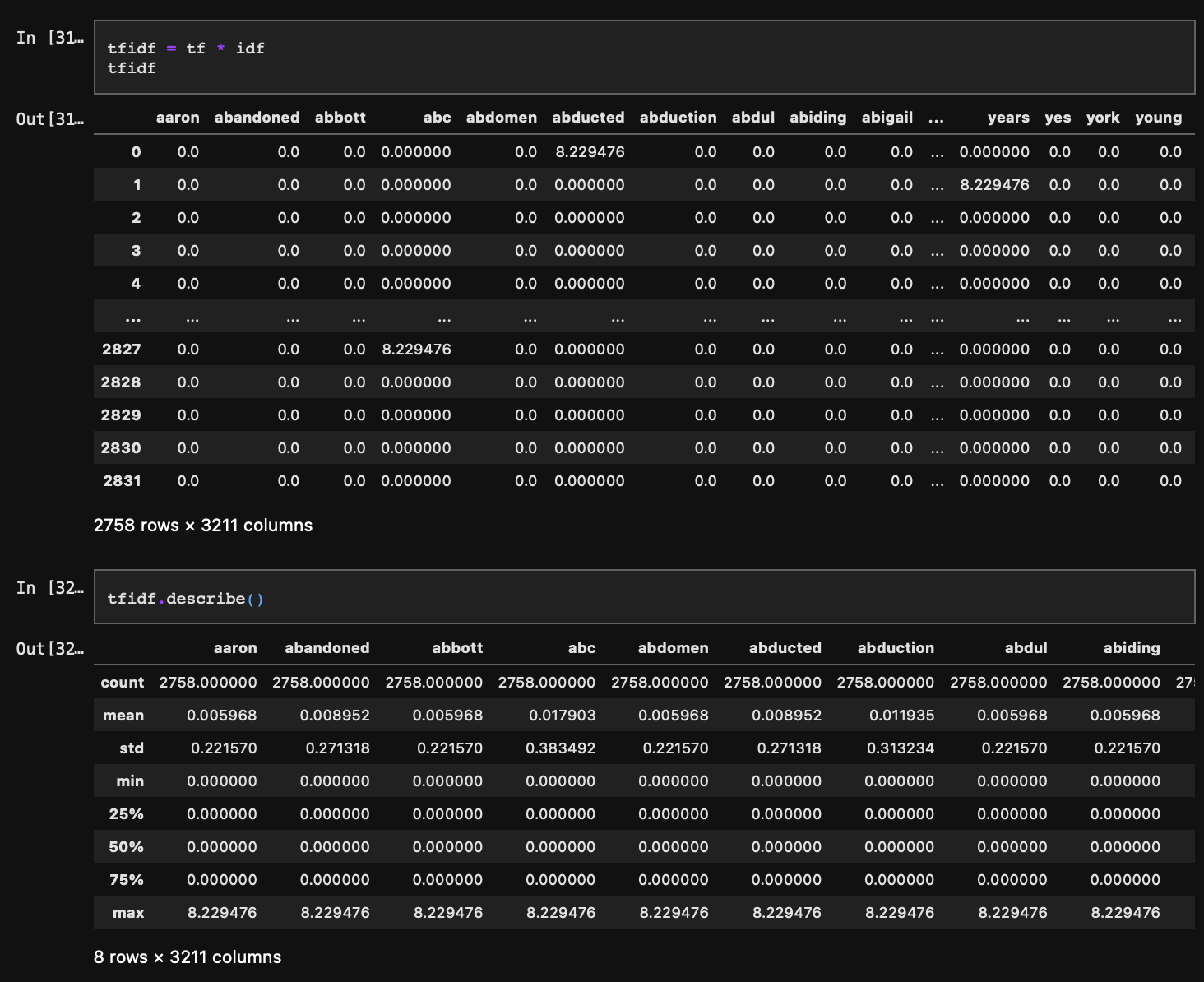
Task: Click the 'abc' header in describe table
Action: (581, 648)
